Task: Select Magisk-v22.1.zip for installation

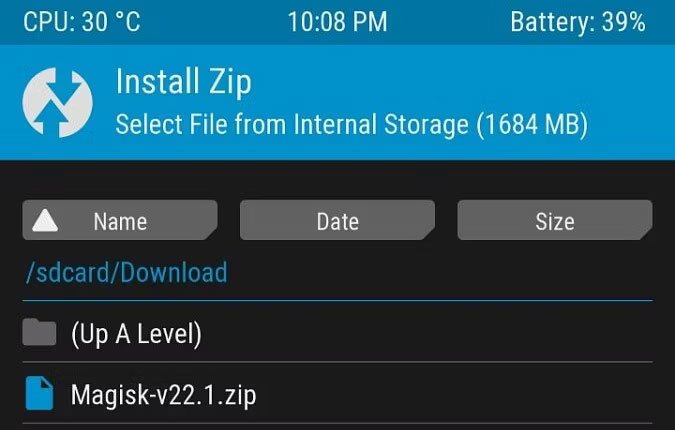Action: coord(337,393)
